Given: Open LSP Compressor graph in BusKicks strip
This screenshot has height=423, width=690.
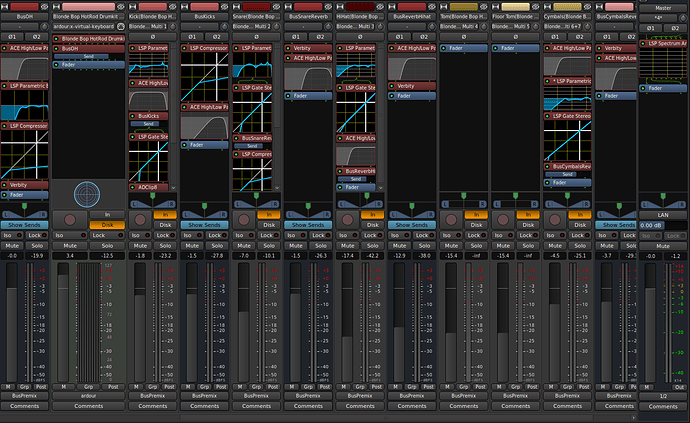Looking at the screenshot, I should click(203, 78).
